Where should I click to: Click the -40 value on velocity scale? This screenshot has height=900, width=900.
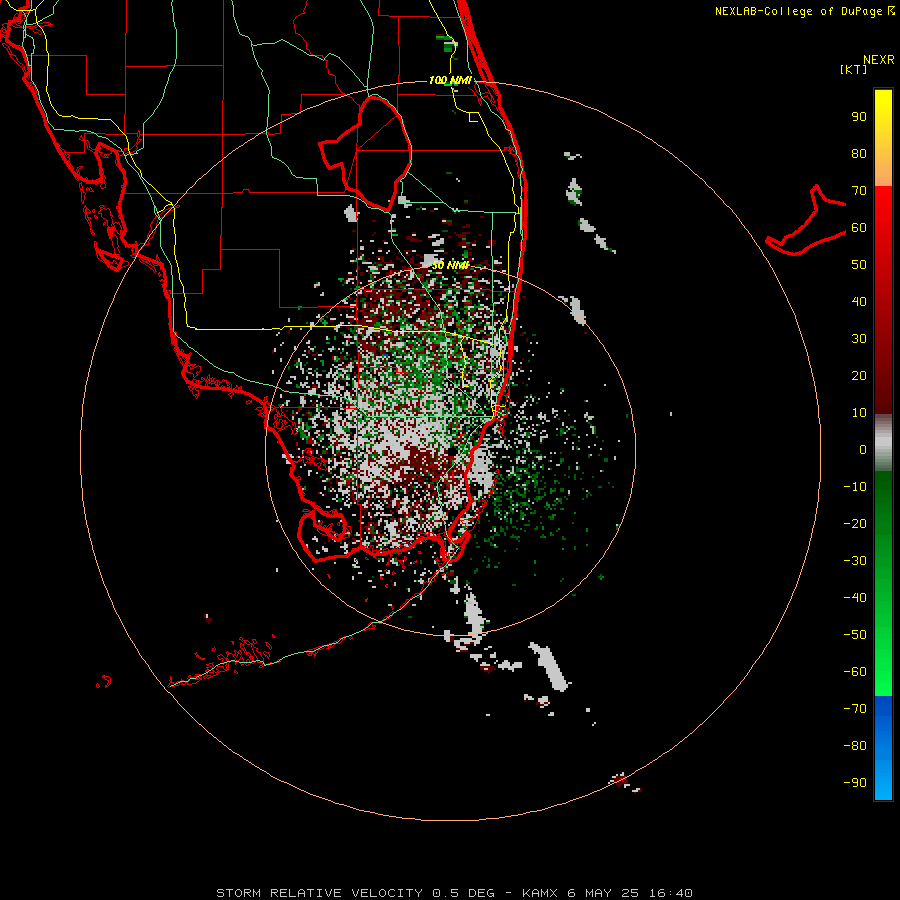(855, 598)
